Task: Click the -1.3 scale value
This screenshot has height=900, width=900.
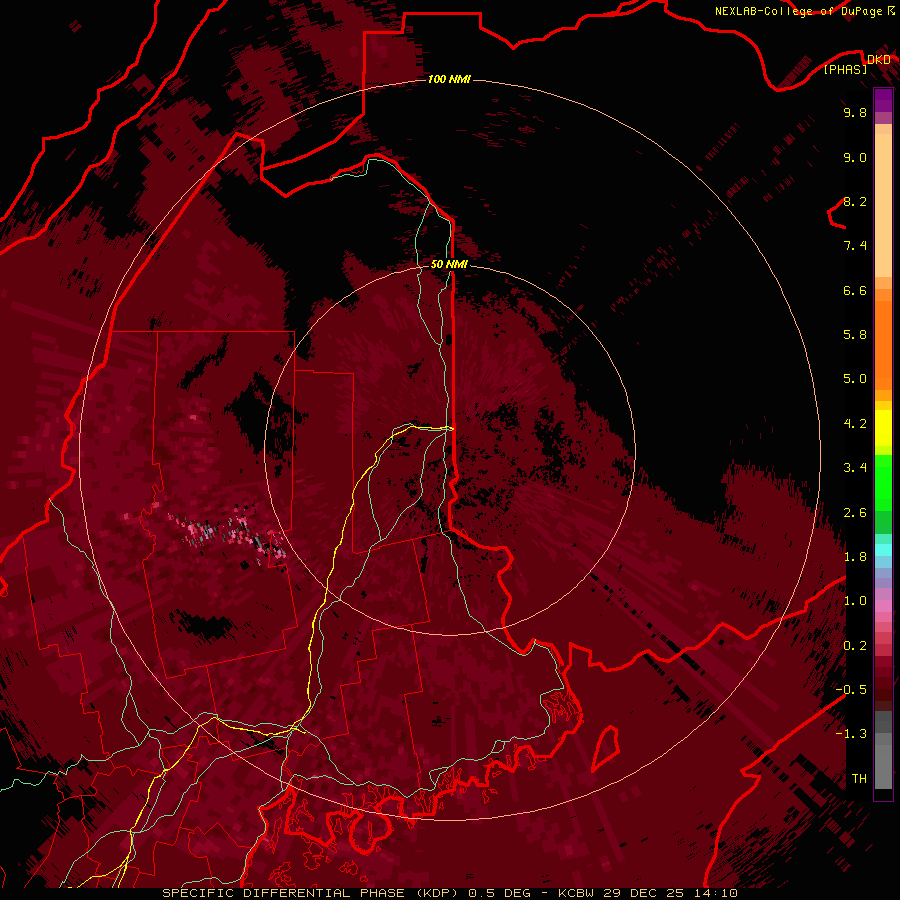Action: 851,734
